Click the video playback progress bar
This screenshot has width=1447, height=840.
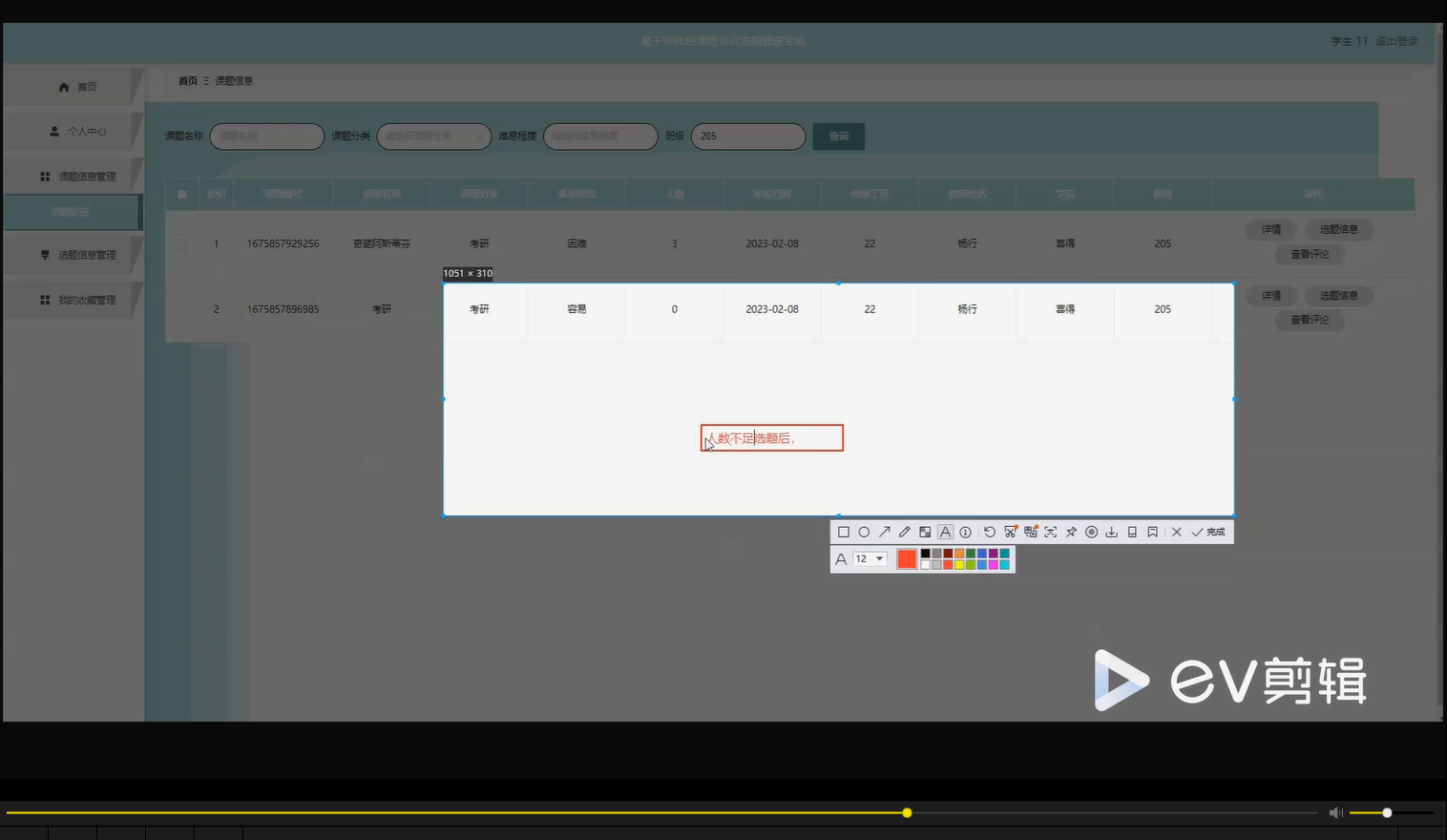661,813
